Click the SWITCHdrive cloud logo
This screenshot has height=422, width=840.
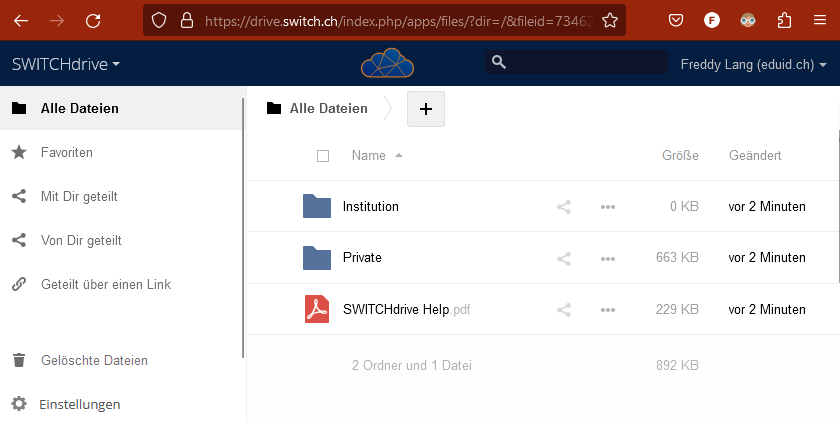coord(387,63)
